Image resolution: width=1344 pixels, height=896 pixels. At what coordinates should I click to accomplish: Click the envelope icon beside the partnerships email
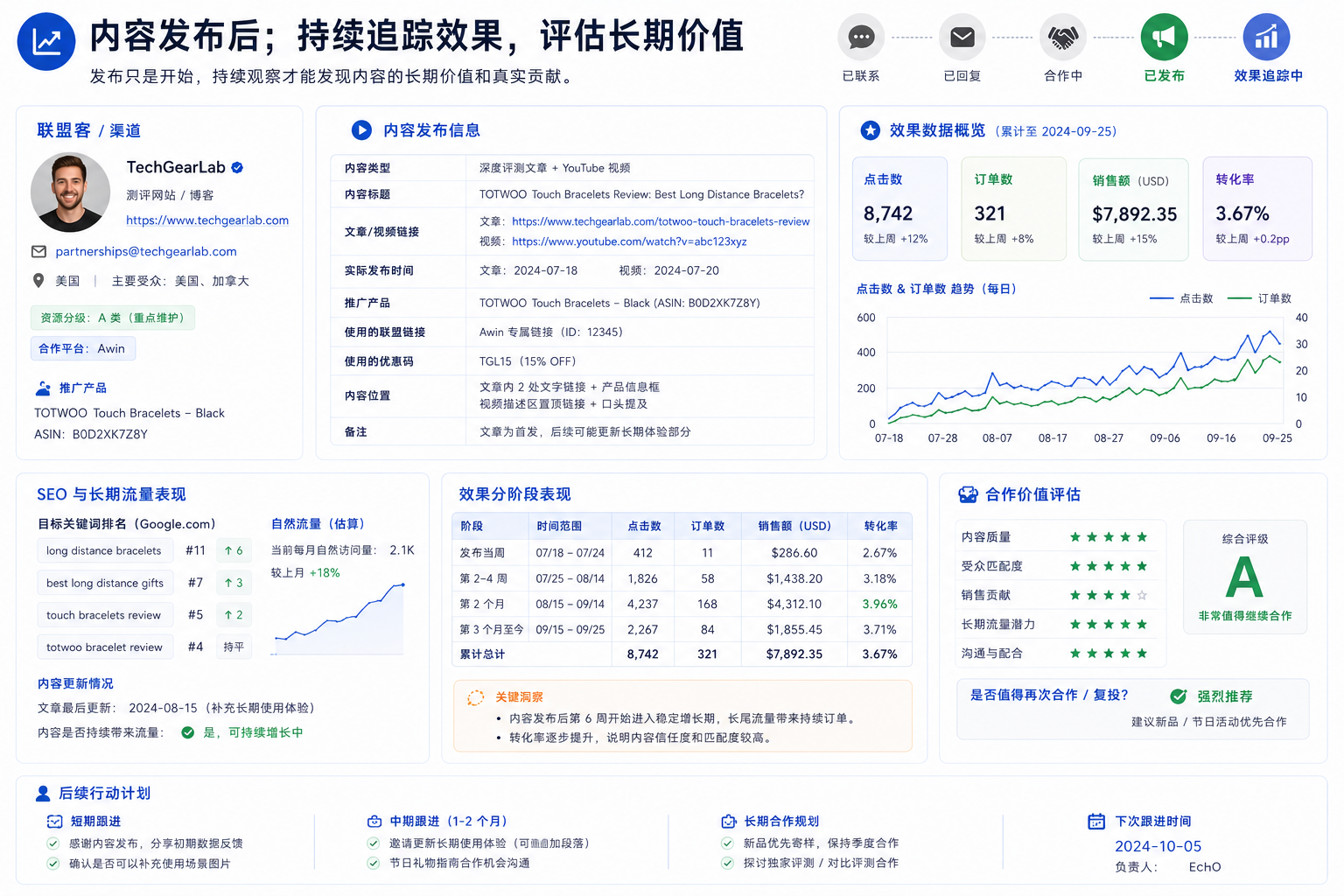click(38, 251)
